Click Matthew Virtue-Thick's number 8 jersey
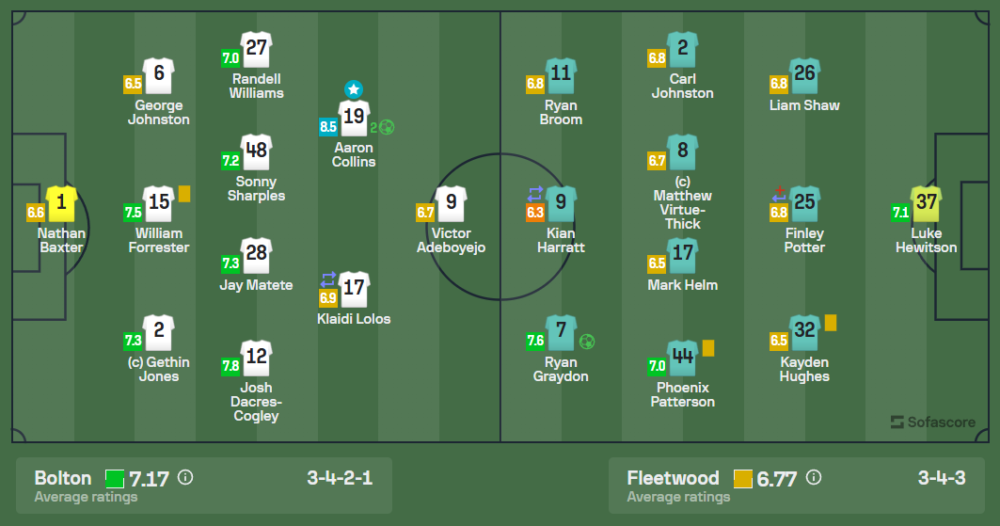 click(683, 152)
